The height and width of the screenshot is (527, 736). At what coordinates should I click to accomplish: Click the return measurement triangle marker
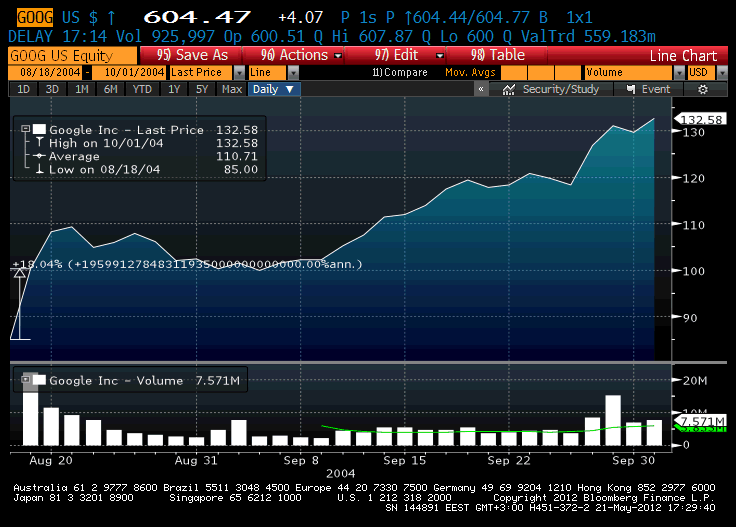(19, 273)
